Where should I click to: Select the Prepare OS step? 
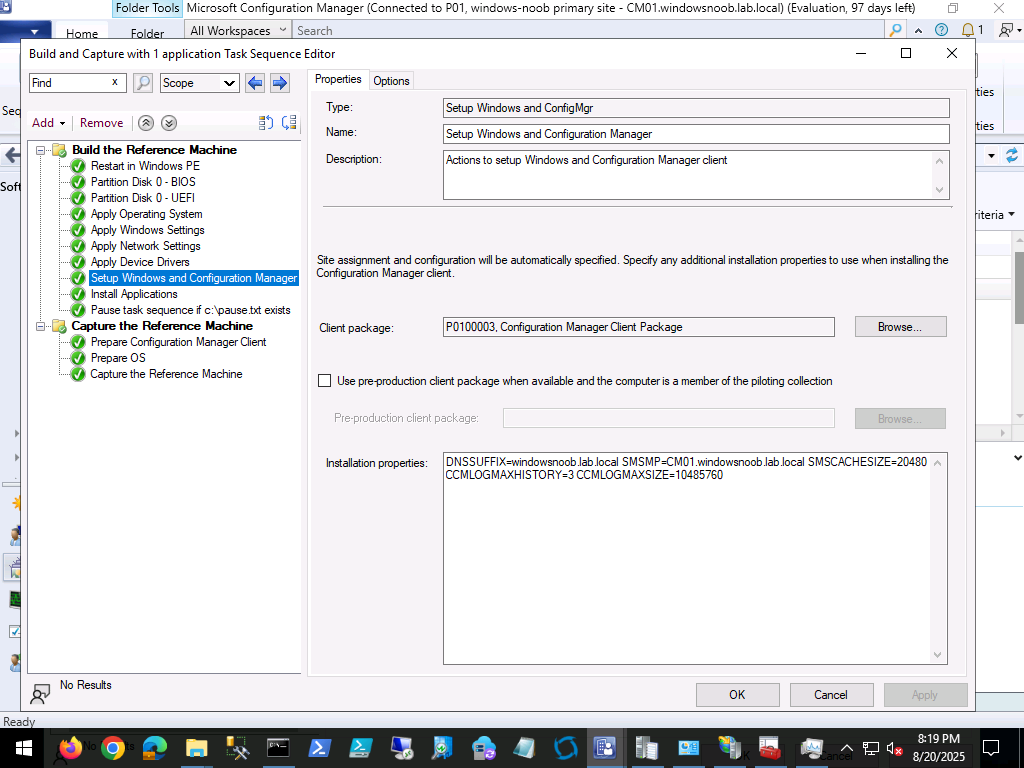point(118,358)
